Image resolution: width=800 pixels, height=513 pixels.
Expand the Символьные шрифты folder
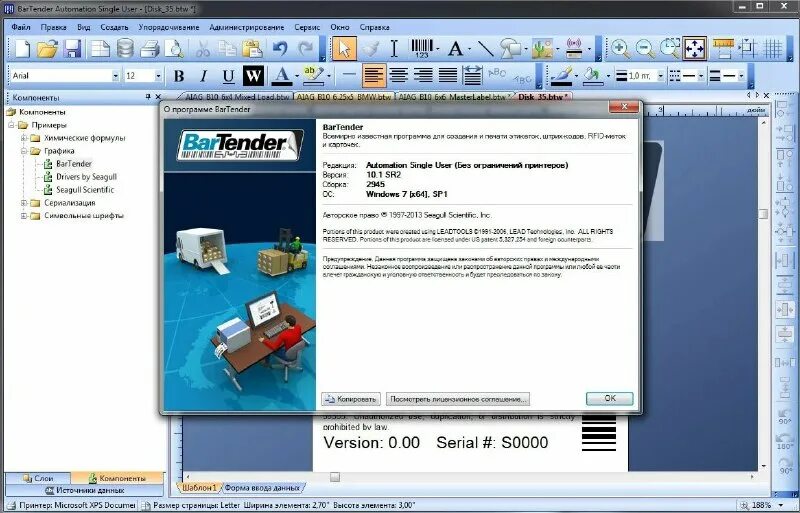click(x=23, y=216)
